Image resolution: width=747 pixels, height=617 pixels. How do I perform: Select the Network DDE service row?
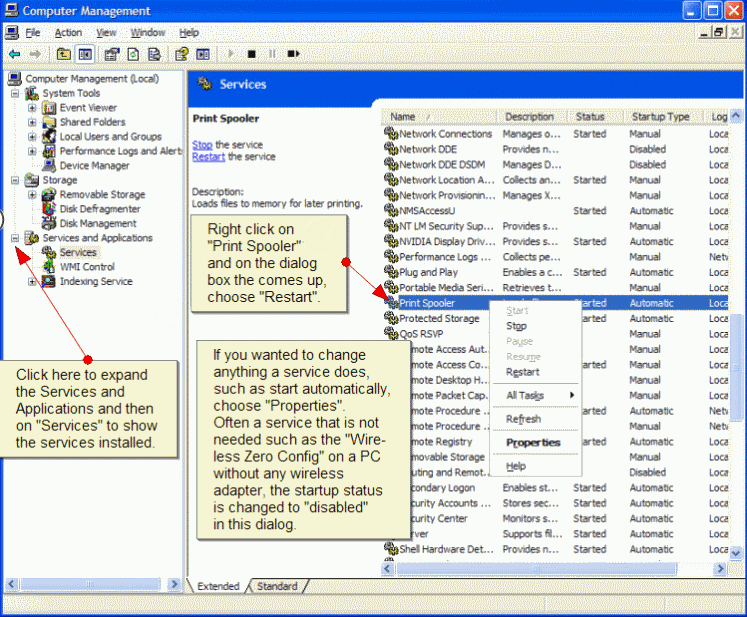tap(555, 149)
